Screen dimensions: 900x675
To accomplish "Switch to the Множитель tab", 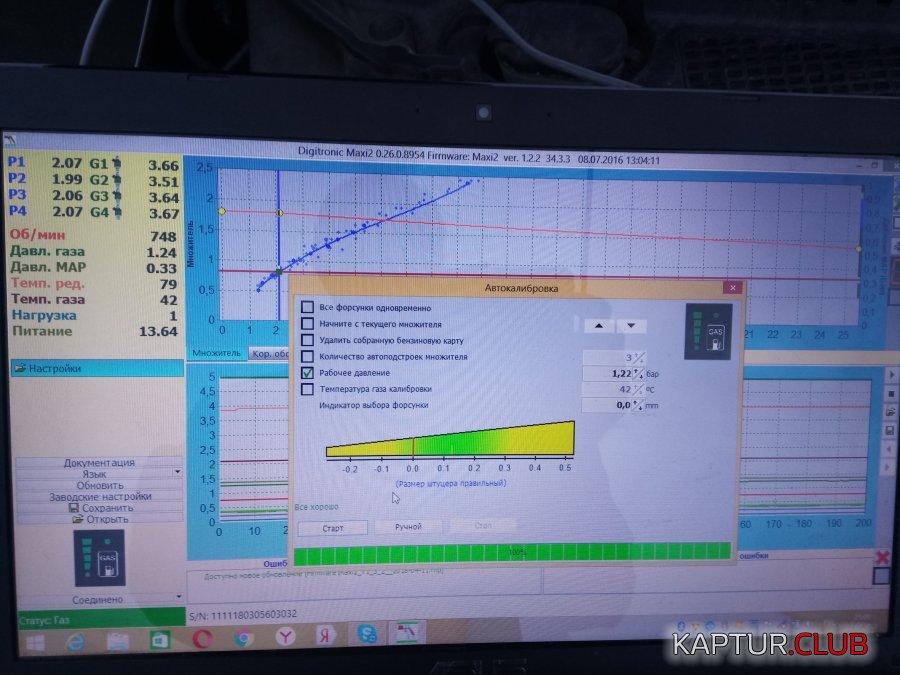I will point(216,353).
